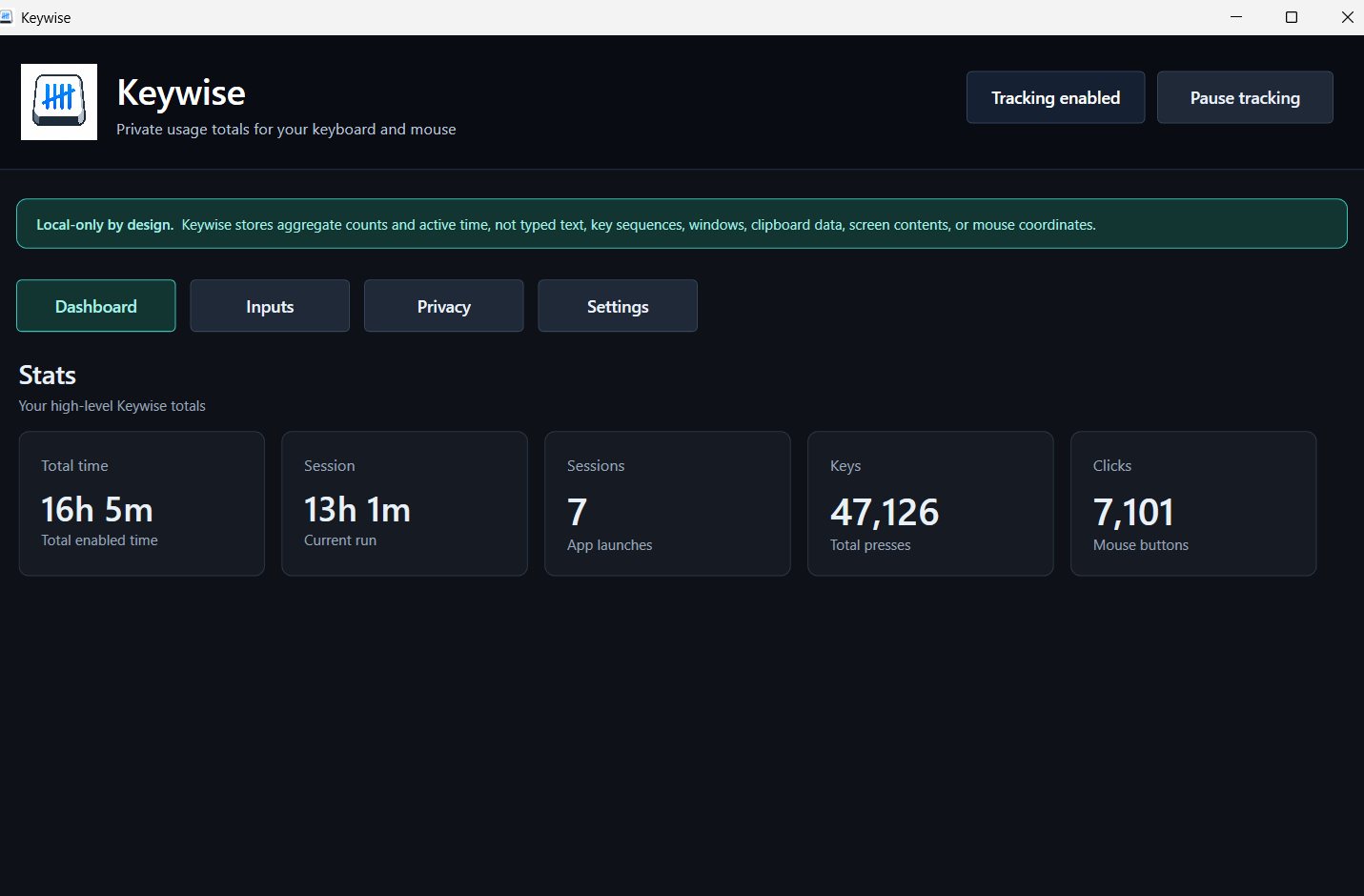Maximize the Keywise window

[x=1292, y=17]
